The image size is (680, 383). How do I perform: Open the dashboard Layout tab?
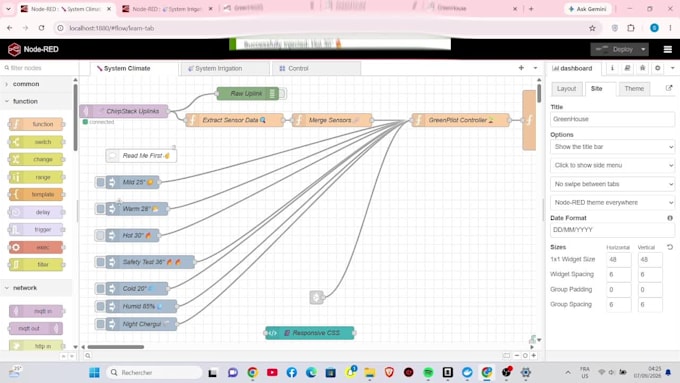pyautogui.click(x=566, y=88)
